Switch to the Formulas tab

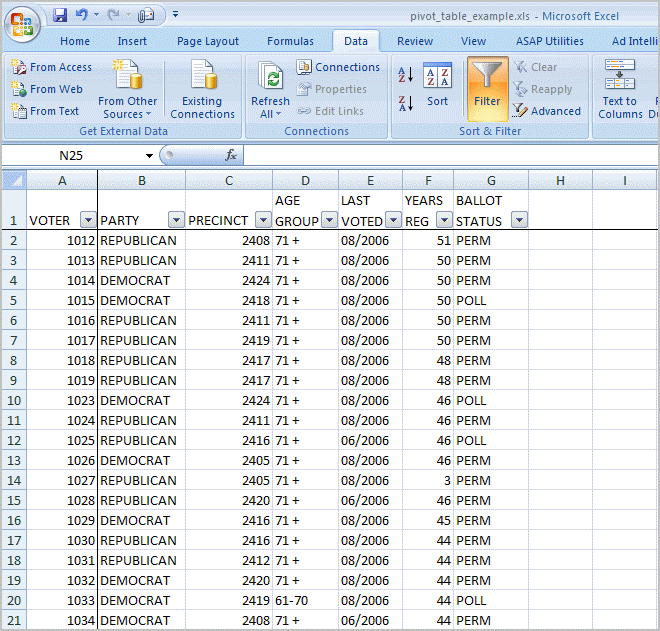[x=290, y=41]
